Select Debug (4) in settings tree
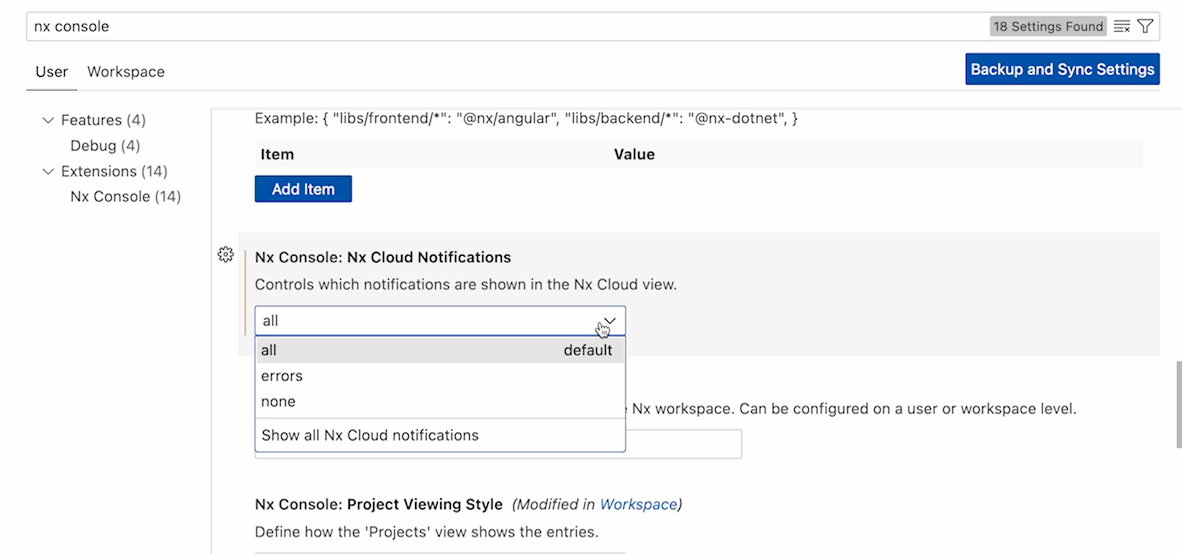1182x554 pixels. click(x=105, y=146)
